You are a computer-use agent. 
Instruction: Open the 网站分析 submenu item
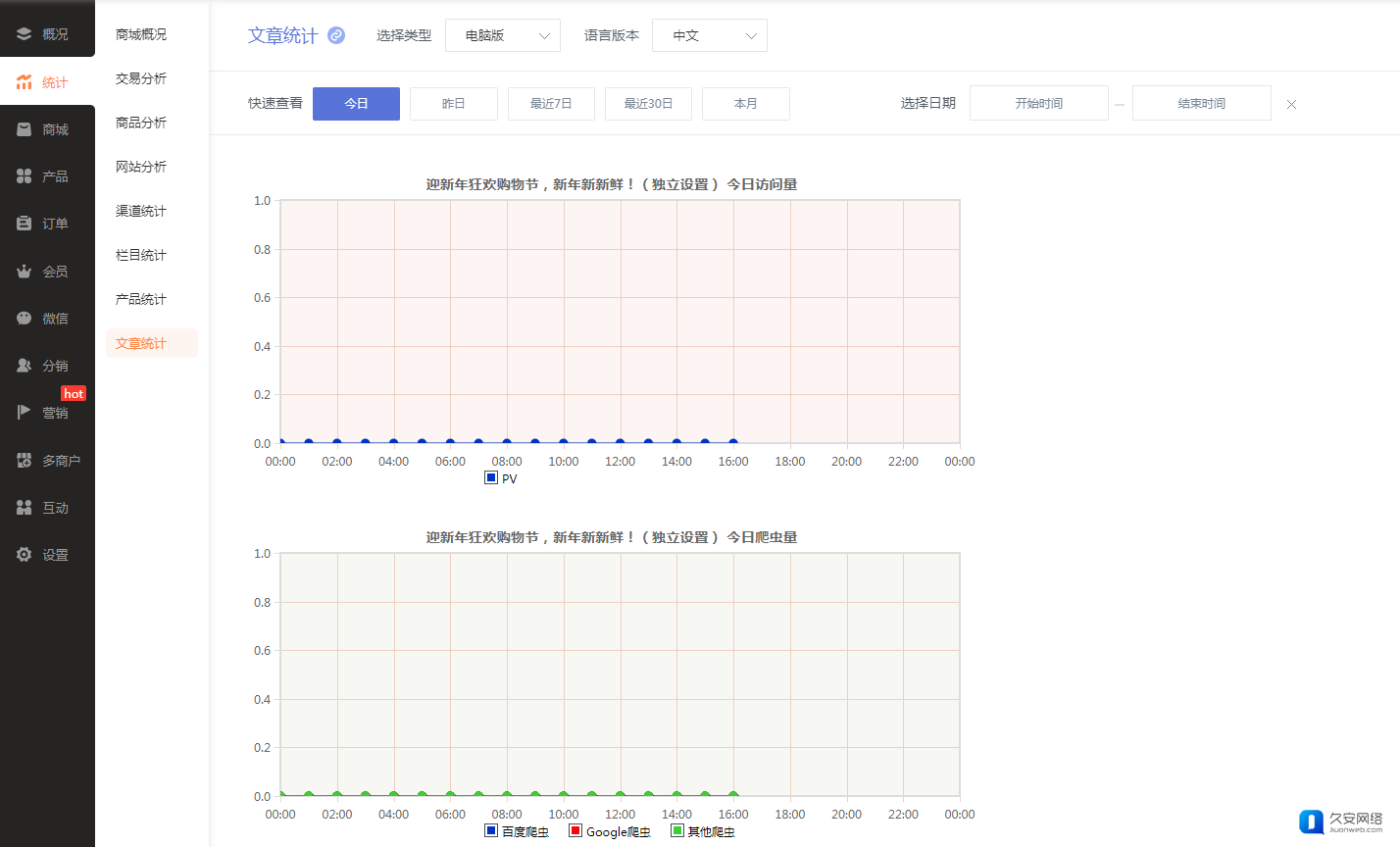(x=141, y=167)
